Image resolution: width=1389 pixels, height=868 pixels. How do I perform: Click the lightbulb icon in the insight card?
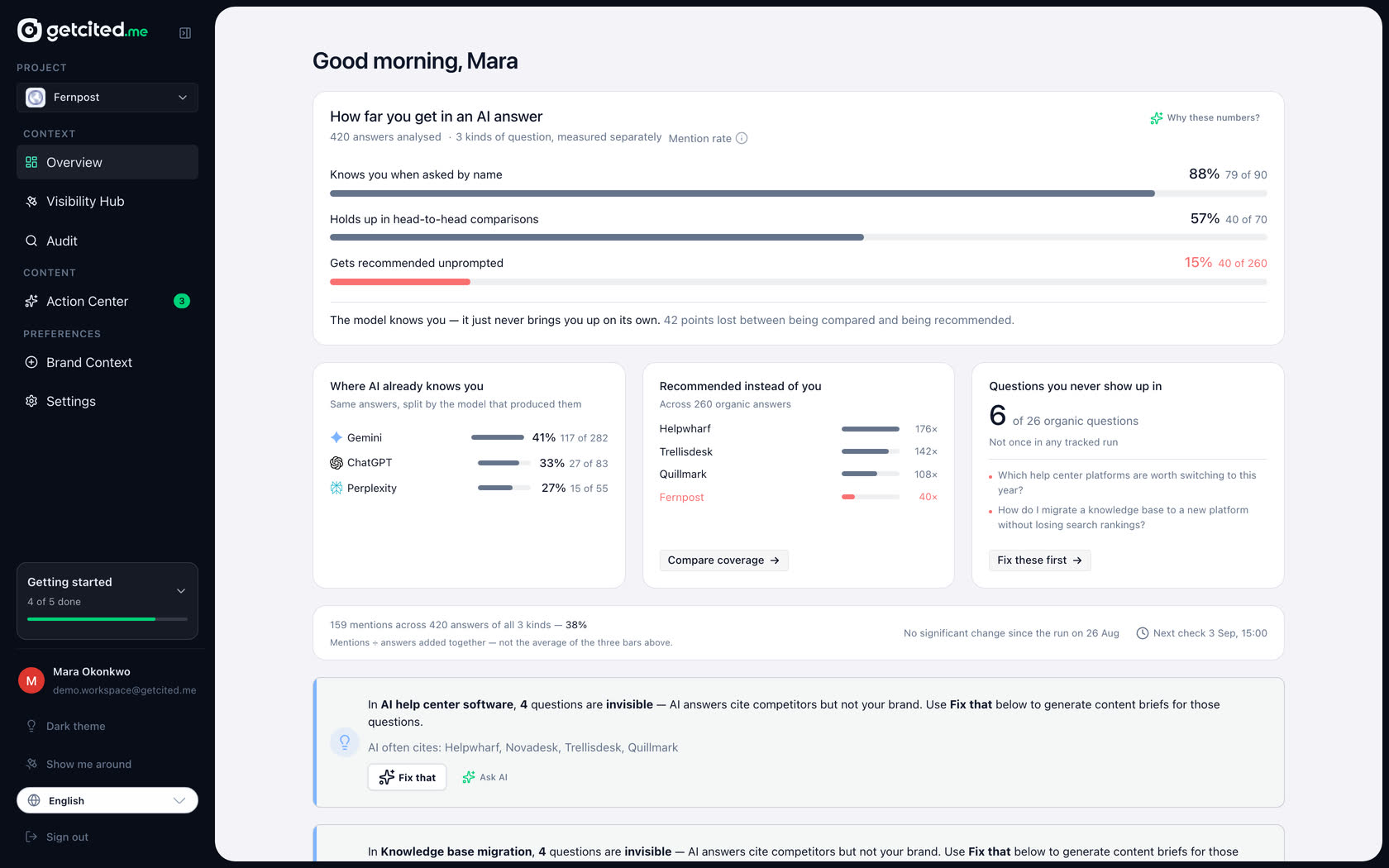point(345,742)
